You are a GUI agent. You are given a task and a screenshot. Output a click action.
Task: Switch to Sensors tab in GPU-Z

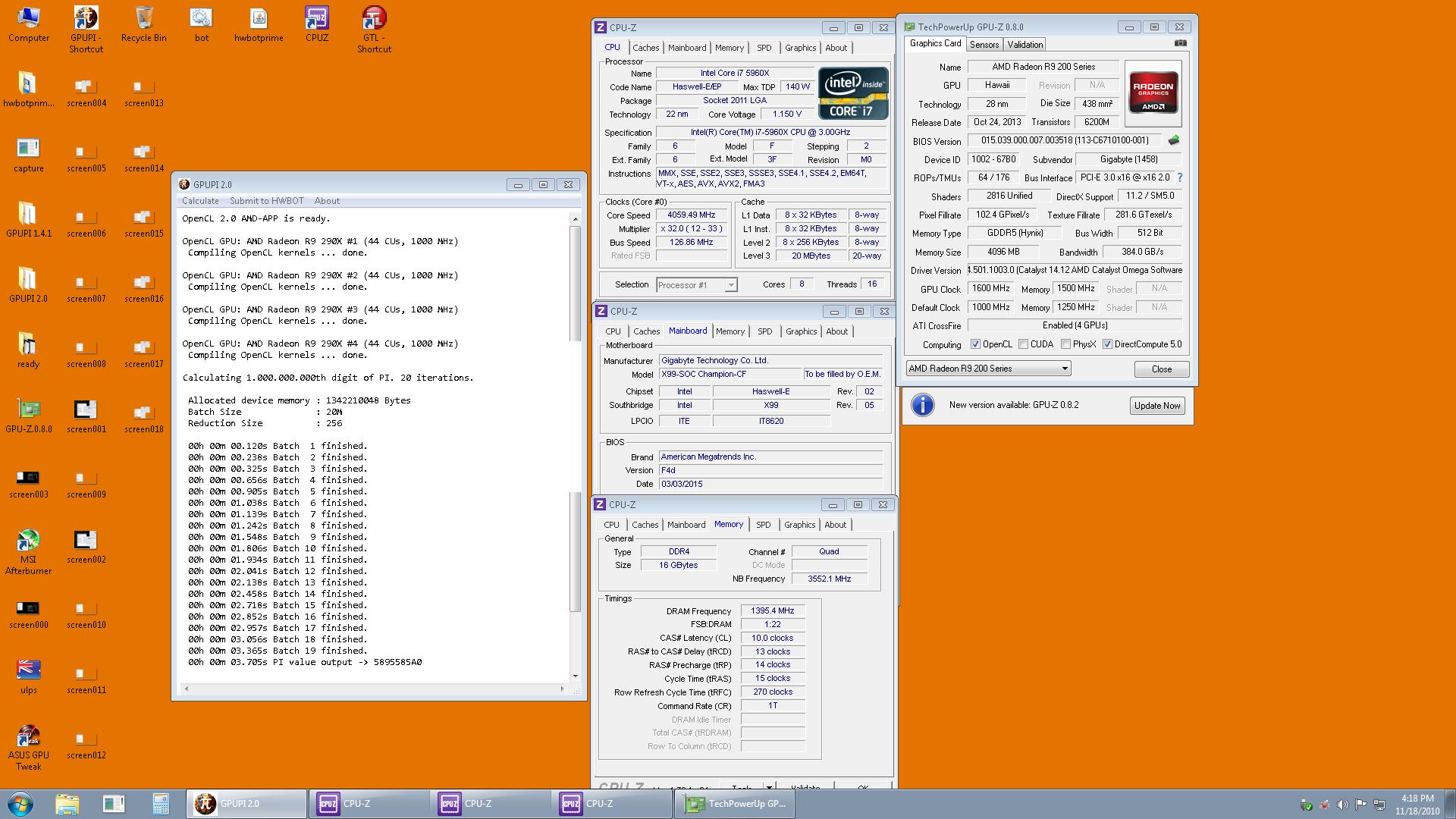(x=984, y=45)
